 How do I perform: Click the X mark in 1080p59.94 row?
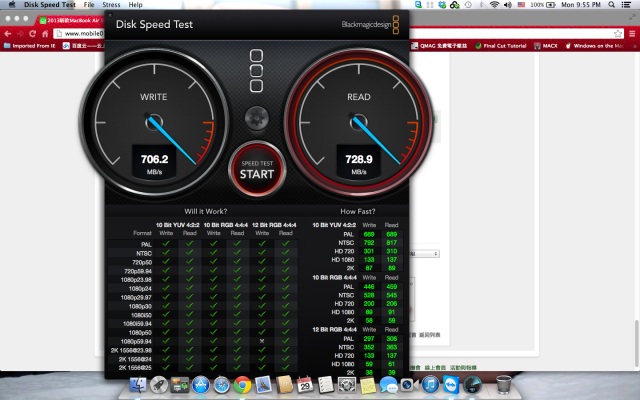262,341
